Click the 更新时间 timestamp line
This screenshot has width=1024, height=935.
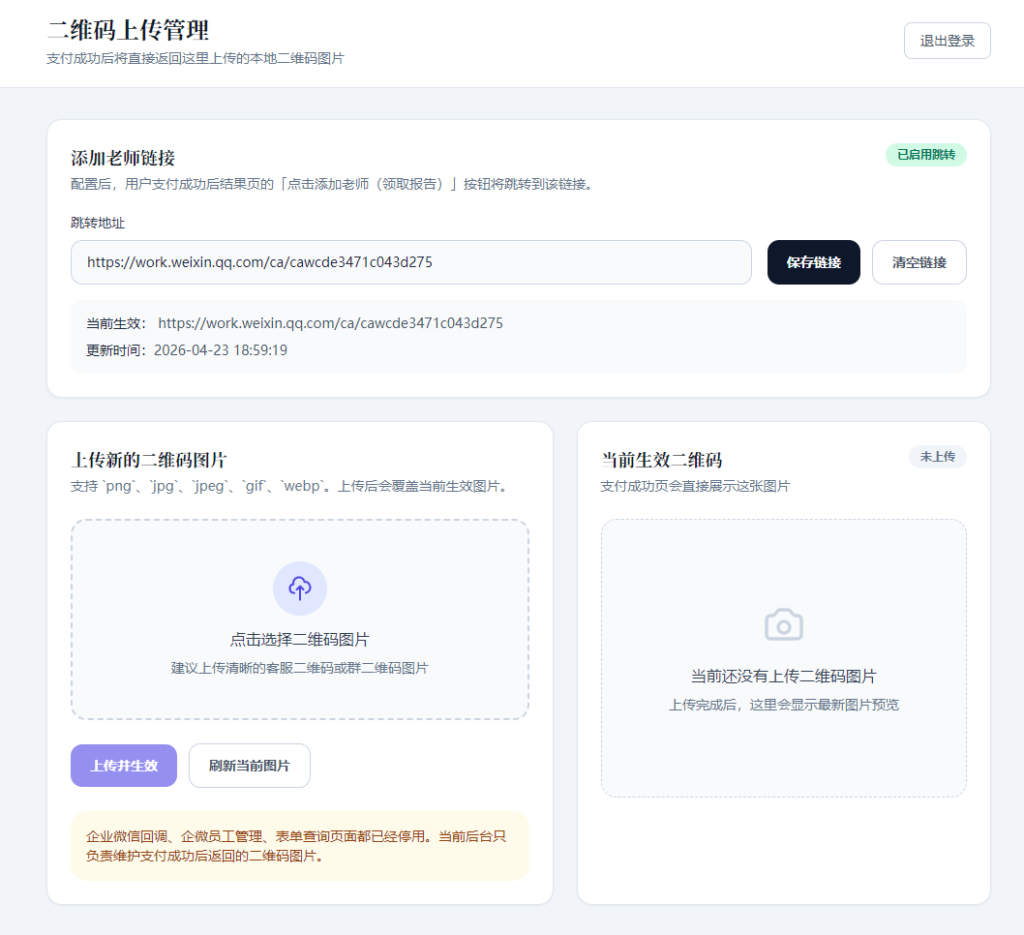click(187, 350)
